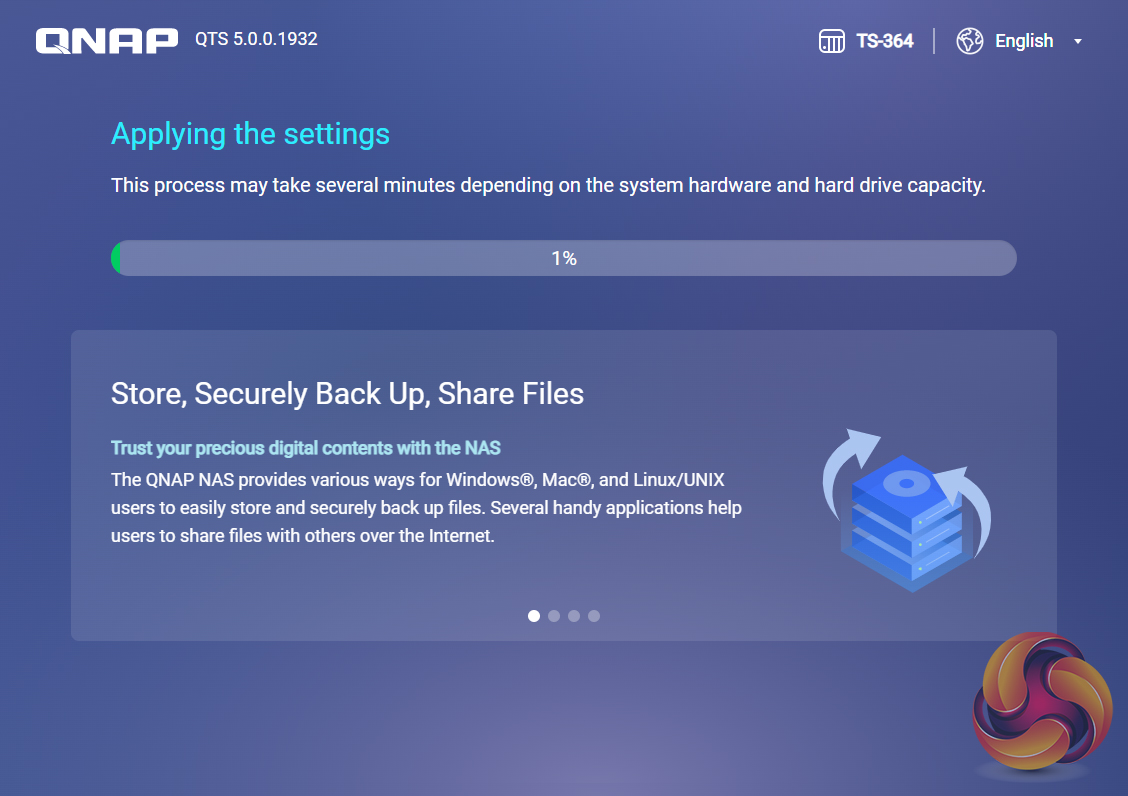The width and height of the screenshot is (1128, 796).
Task: Open the English language dropdown
Action: tap(1024, 41)
